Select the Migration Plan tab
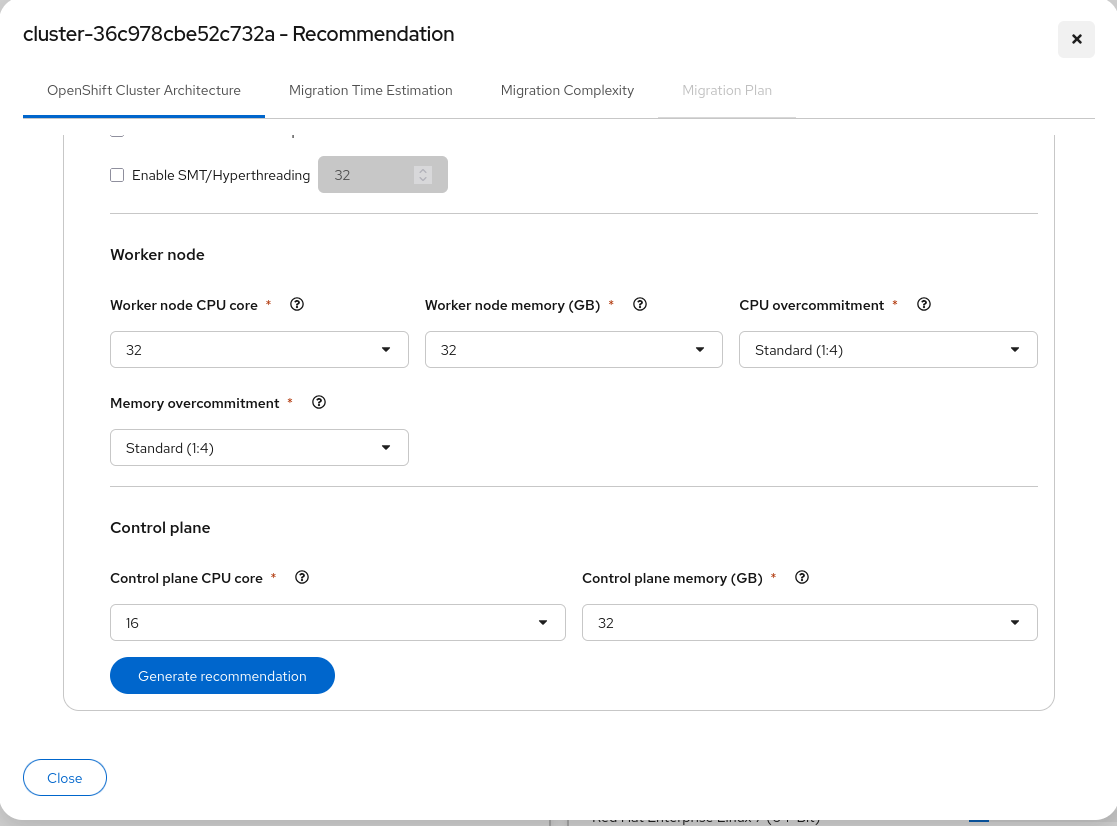The image size is (1117, 826). pyautogui.click(x=727, y=90)
